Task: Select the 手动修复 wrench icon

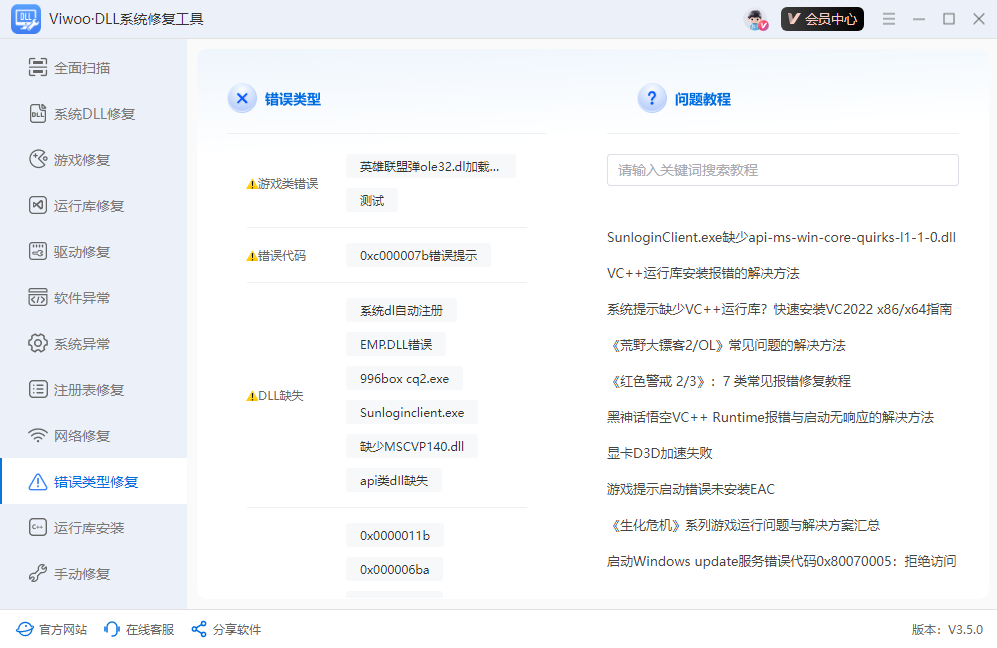Action: click(x=37, y=573)
